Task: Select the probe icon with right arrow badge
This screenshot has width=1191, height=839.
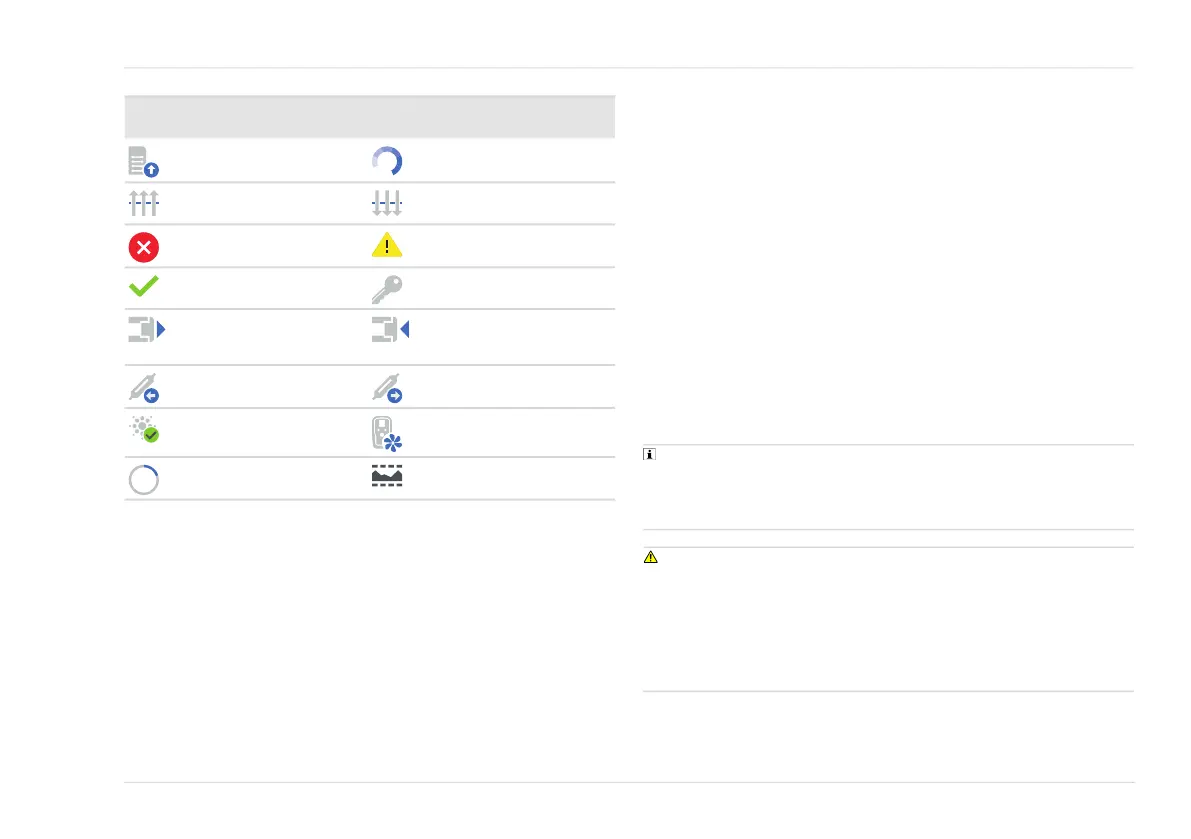Action: 387,388
